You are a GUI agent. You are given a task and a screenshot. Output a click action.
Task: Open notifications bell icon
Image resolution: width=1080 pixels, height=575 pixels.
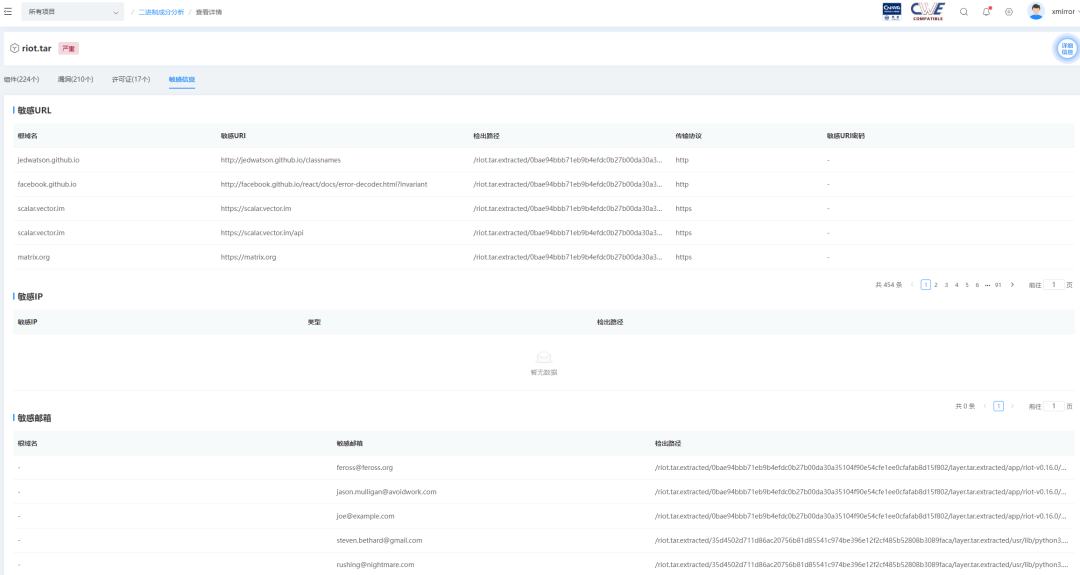986,12
